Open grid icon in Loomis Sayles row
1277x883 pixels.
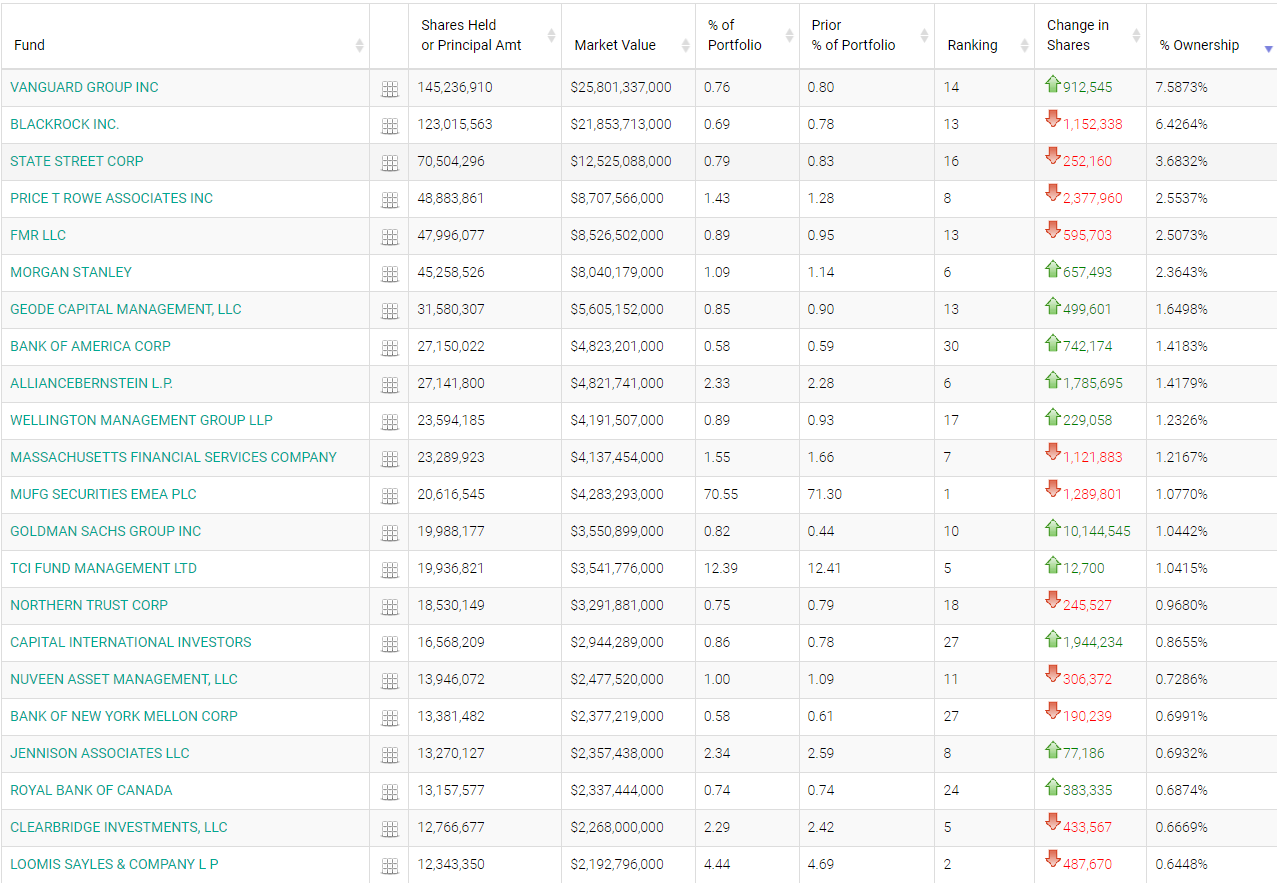pyautogui.click(x=390, y=866)
